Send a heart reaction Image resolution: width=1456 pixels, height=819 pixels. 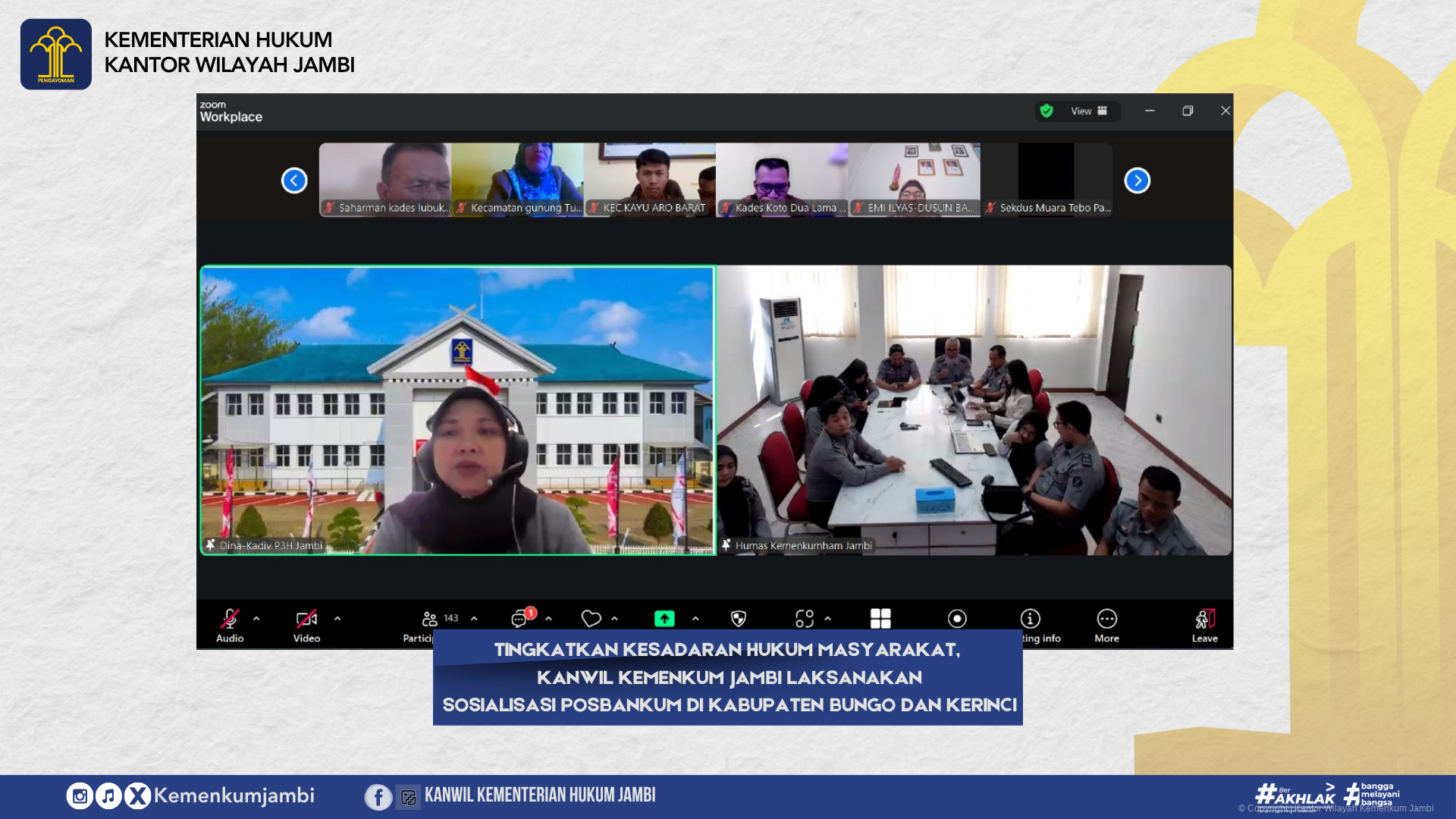pyautogui.click(x=592, y=618)
